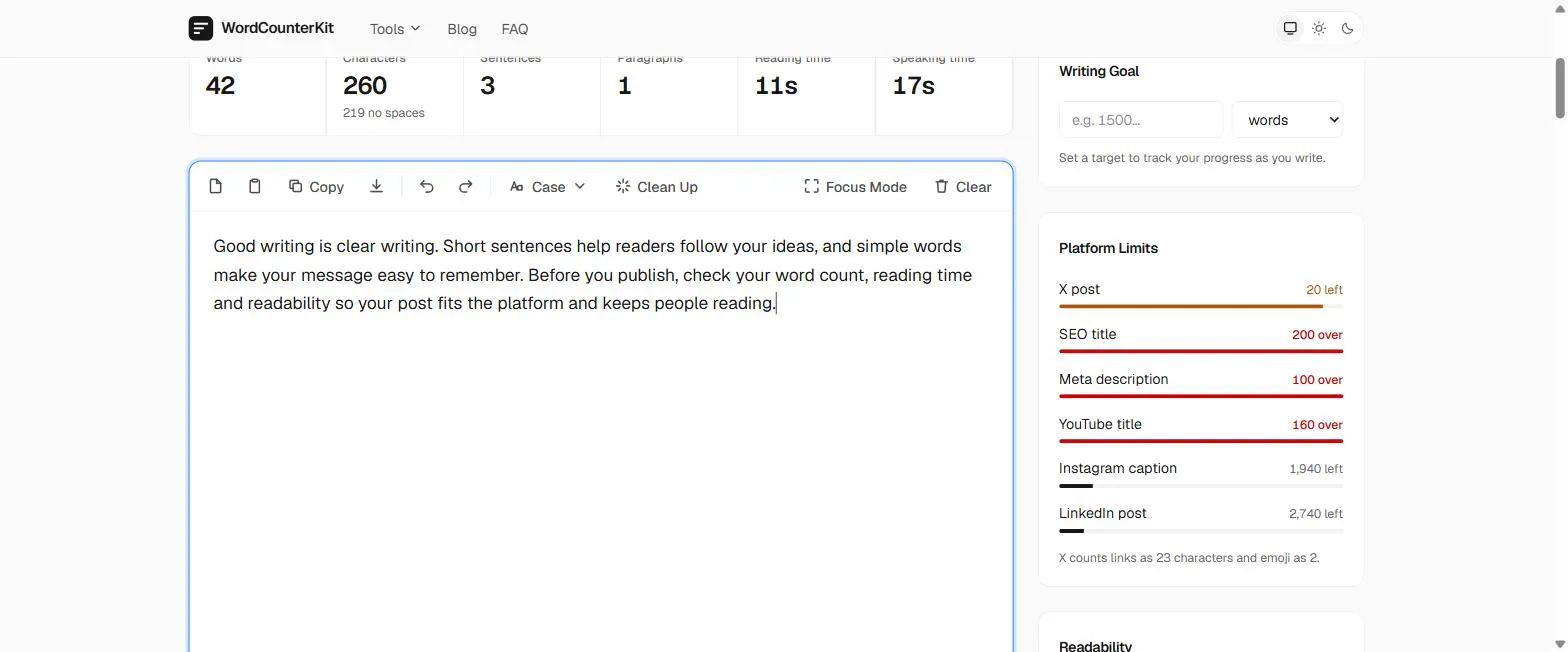1568x652 pixels.
Task: Expand the Tools menu
Action: [x=395, y=29]
